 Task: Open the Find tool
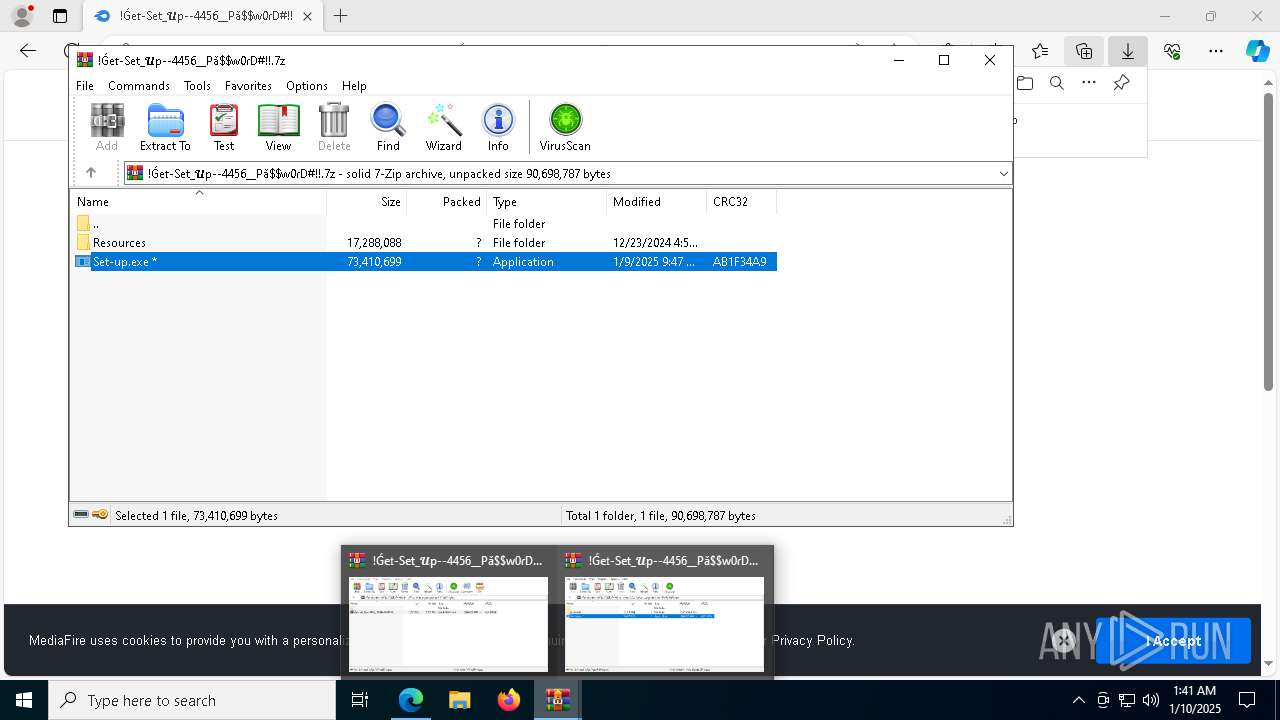pos(388,127)
